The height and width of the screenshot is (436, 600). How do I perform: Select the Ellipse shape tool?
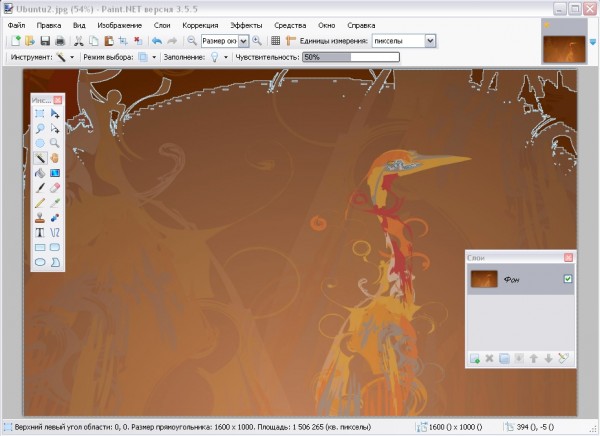40,262
